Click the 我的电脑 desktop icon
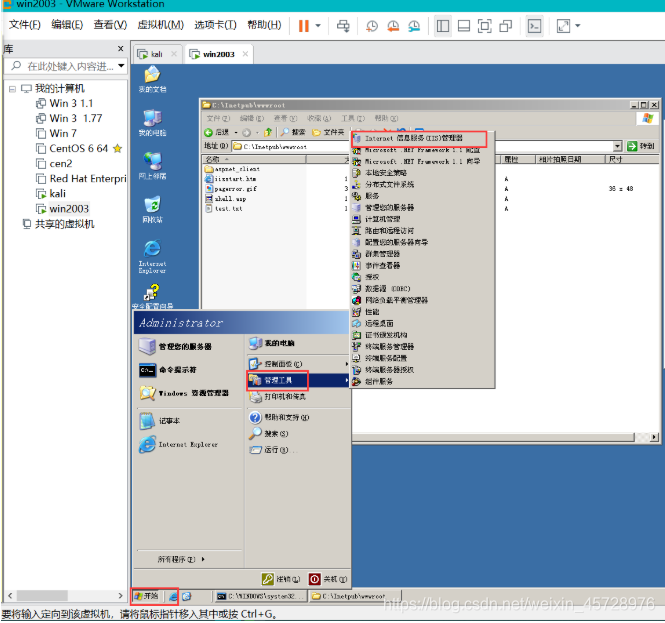 [152, 123]
